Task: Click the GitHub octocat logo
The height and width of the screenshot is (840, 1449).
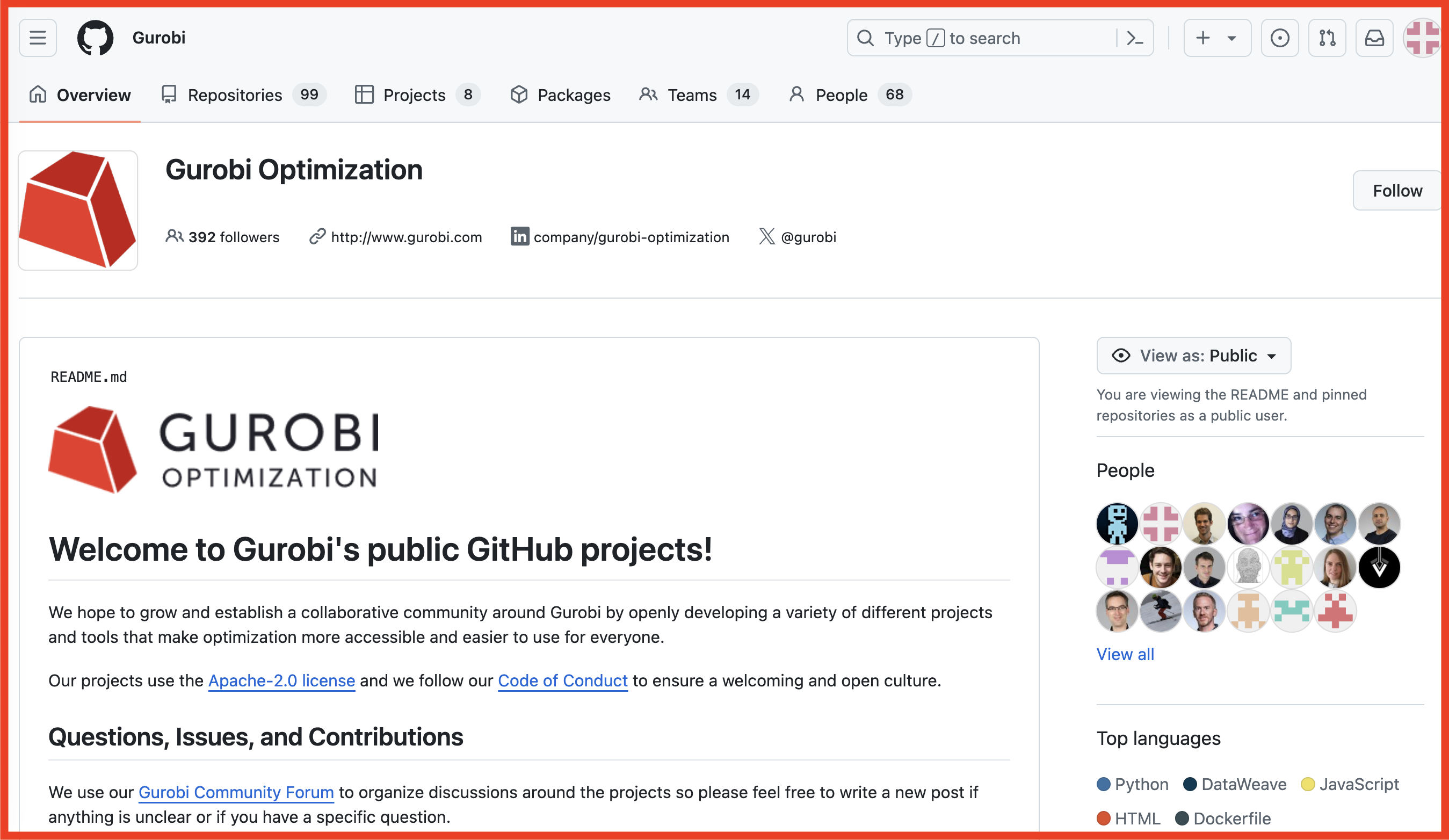Action: tap(96, 38)
